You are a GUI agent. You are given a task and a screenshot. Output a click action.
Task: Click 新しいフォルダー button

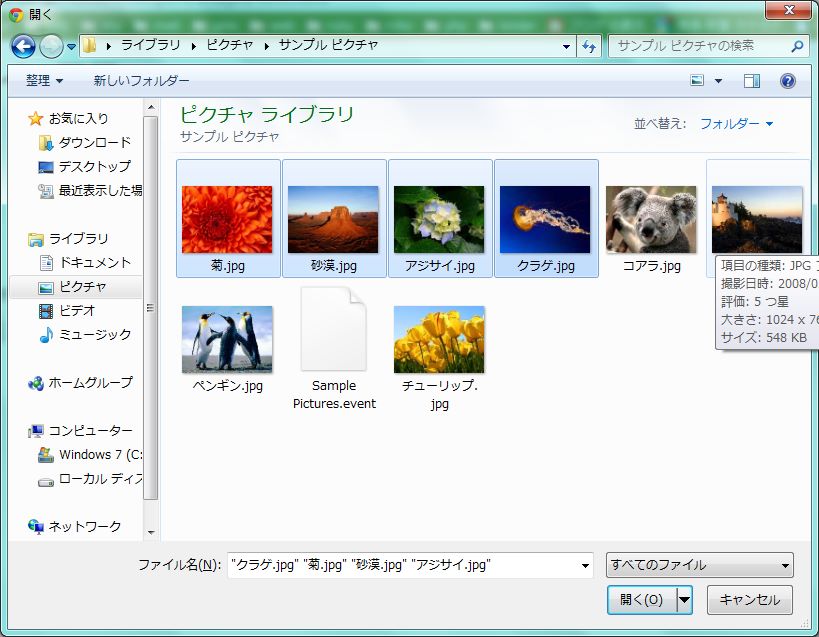click(x=141, y=80)
